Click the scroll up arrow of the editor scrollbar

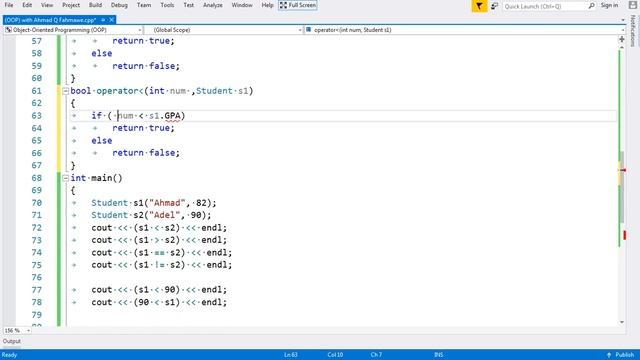[622, 47]
